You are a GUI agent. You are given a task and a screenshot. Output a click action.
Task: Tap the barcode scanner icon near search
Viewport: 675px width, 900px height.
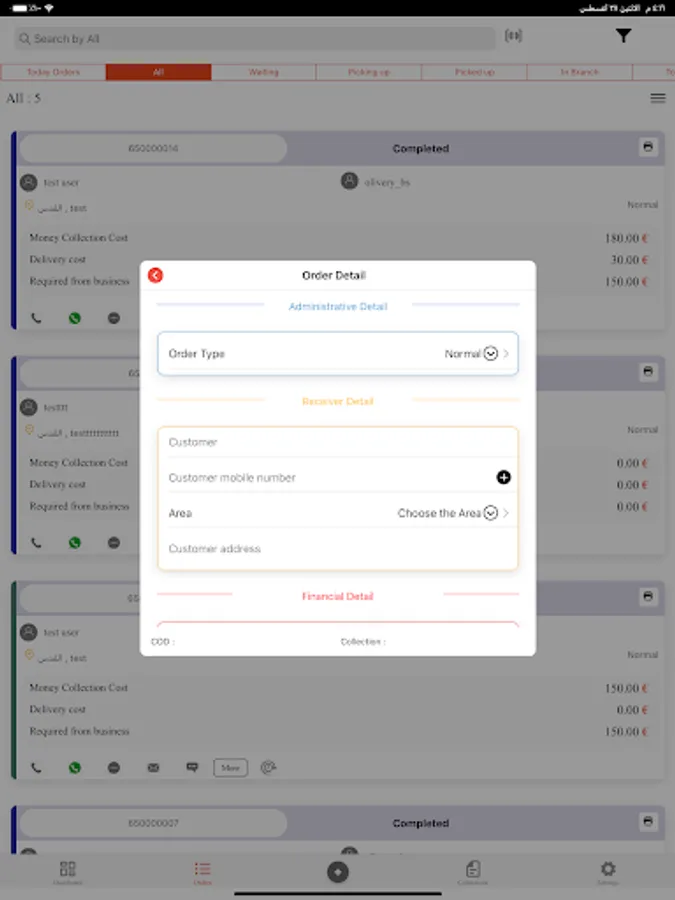point(513,36)
